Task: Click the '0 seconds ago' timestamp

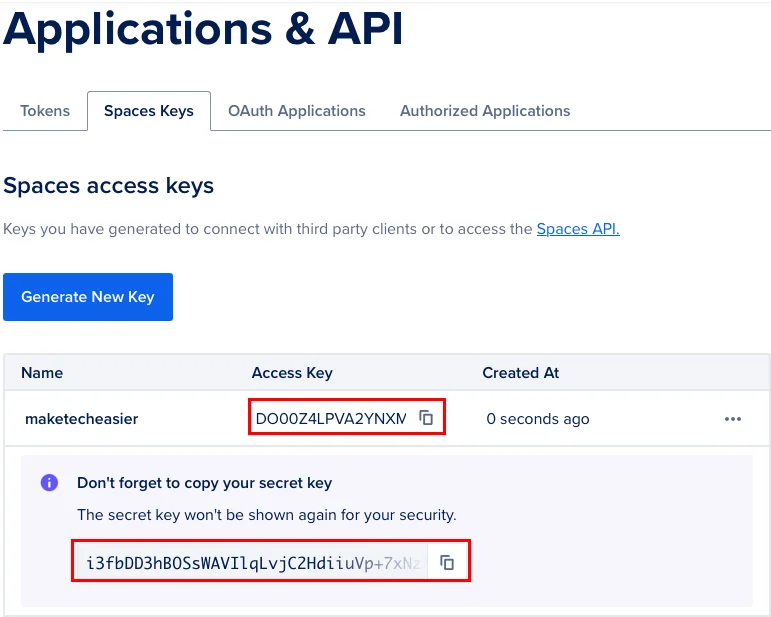Action: click(538, 419)
